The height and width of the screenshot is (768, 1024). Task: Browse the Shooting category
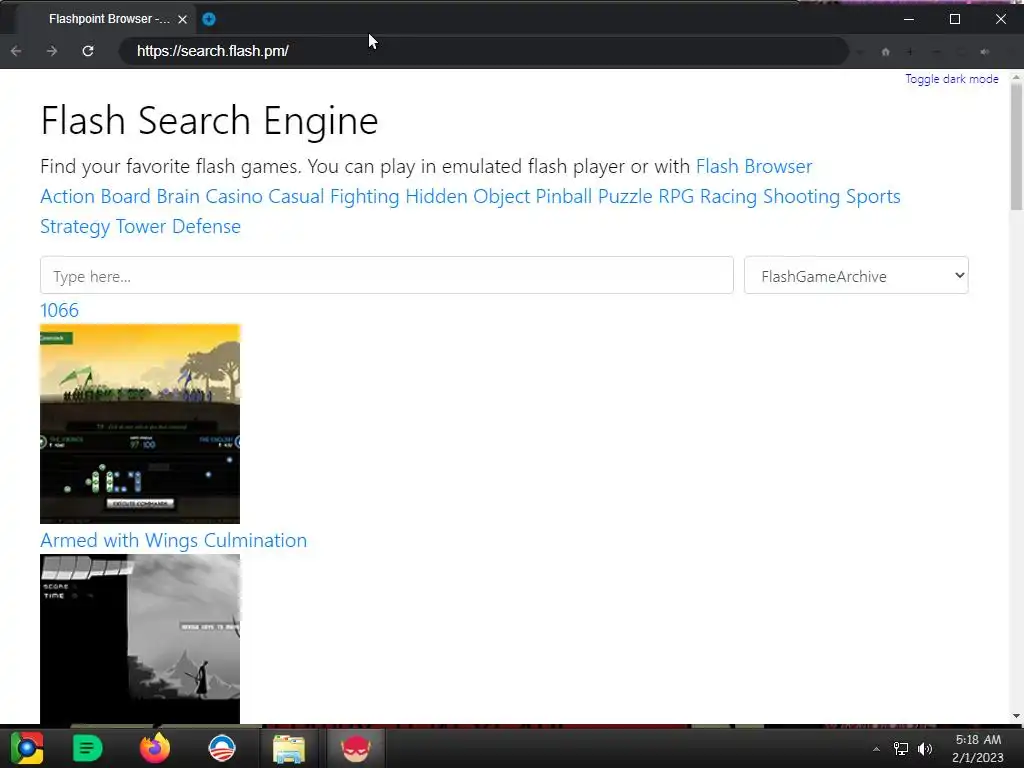(x=801, y=197)
